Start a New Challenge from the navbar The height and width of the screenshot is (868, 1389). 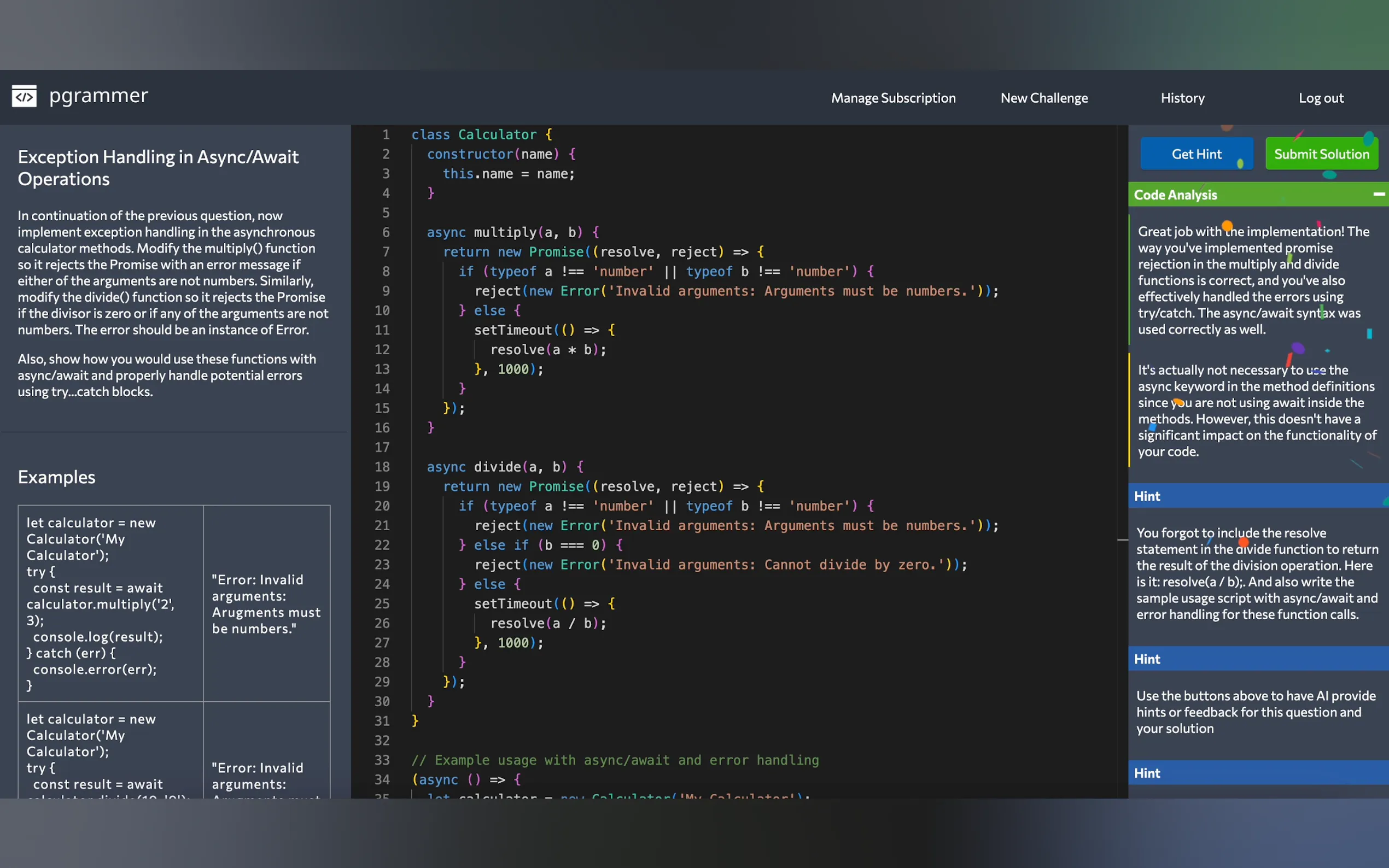[1043, 98]
